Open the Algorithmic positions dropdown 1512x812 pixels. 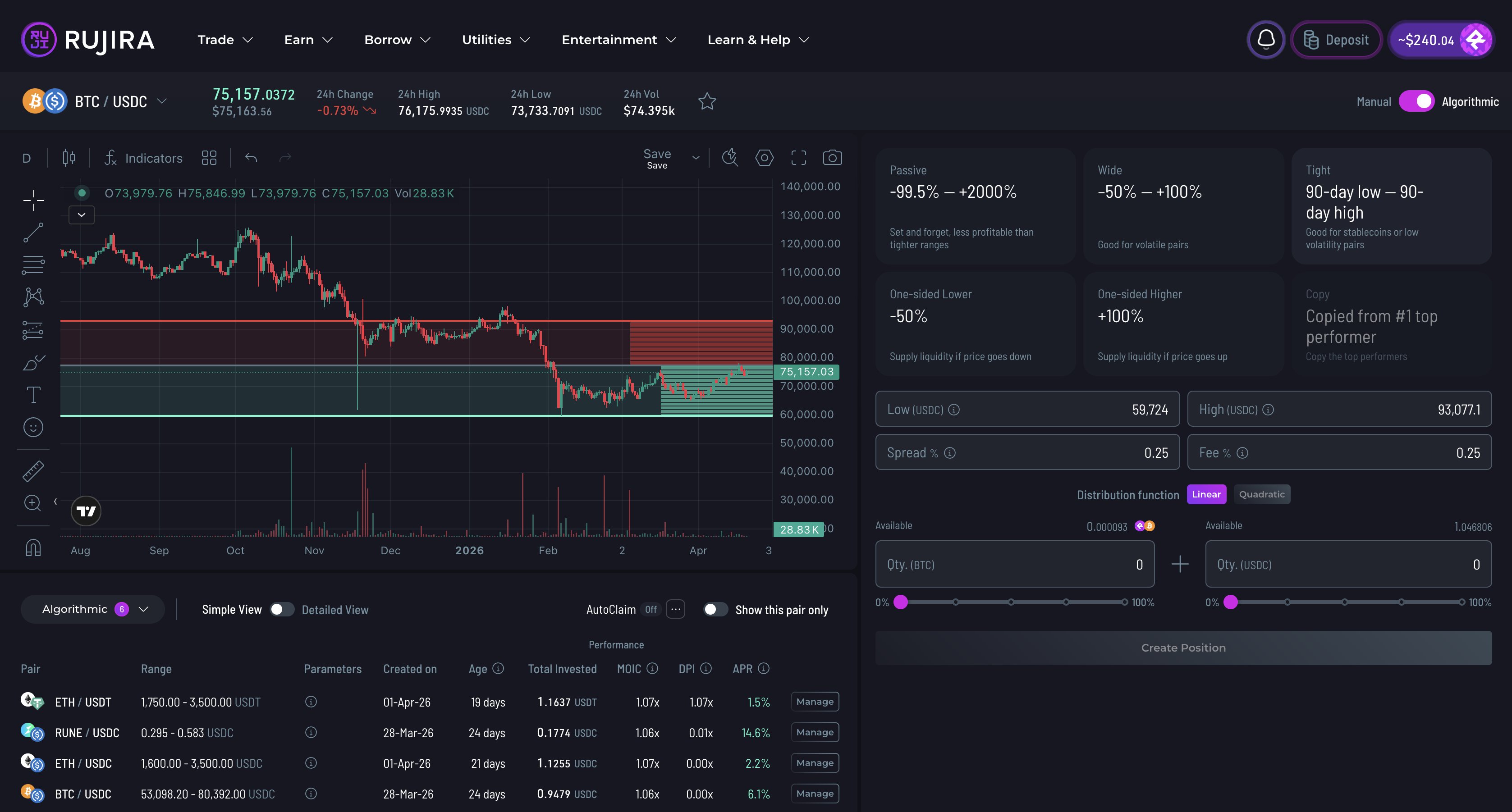[x=93, y=609]
